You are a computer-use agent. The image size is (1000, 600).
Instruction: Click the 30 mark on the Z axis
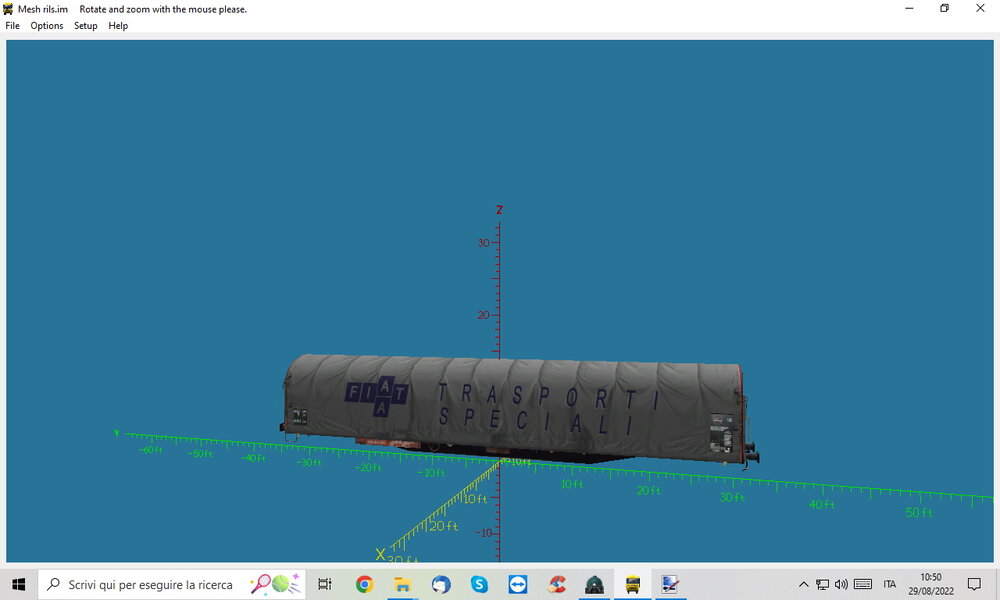click(484, 243)
